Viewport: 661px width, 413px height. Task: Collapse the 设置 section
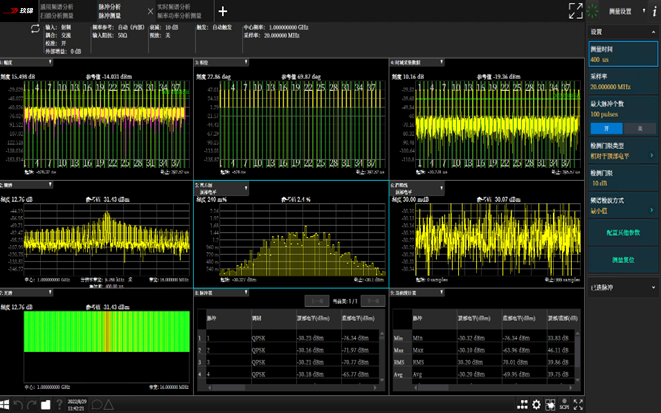coord(653,32)
